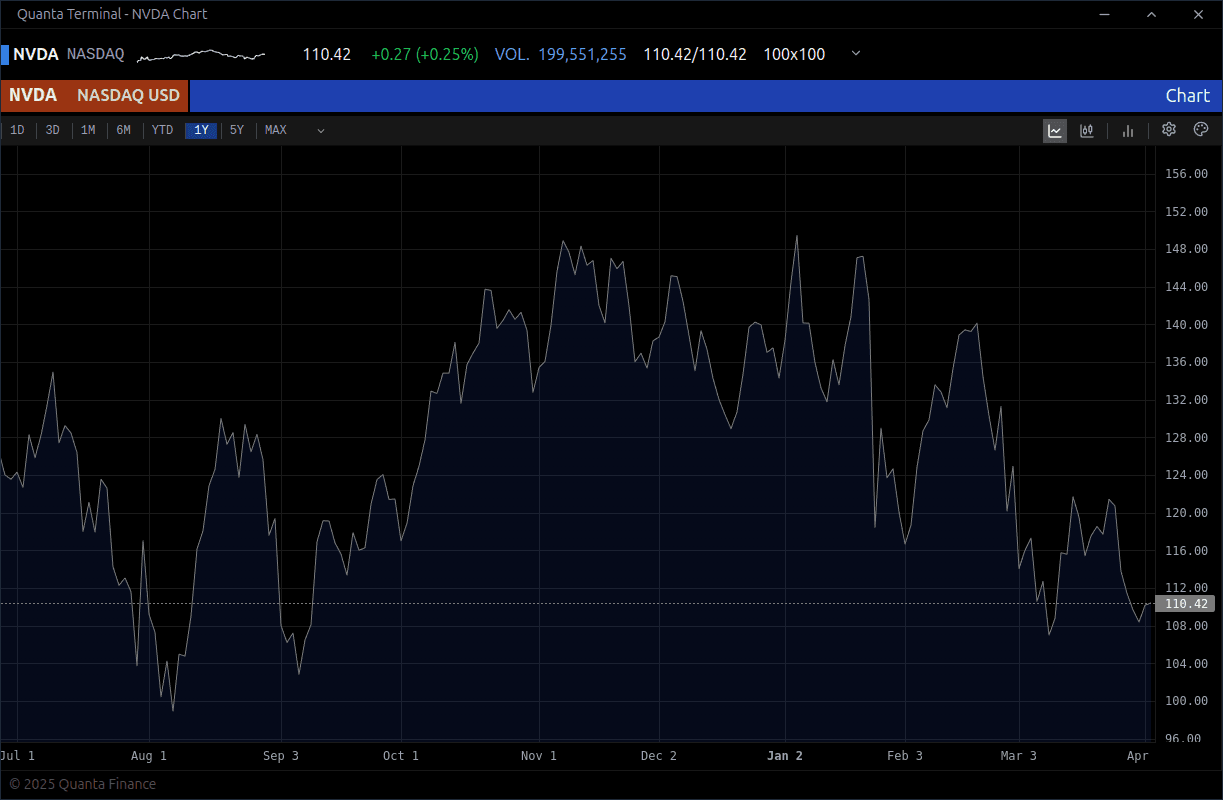Open the time range overflow dropdown
The width and height of the screenshot is (1223, 800).
(x=321, y=131)
